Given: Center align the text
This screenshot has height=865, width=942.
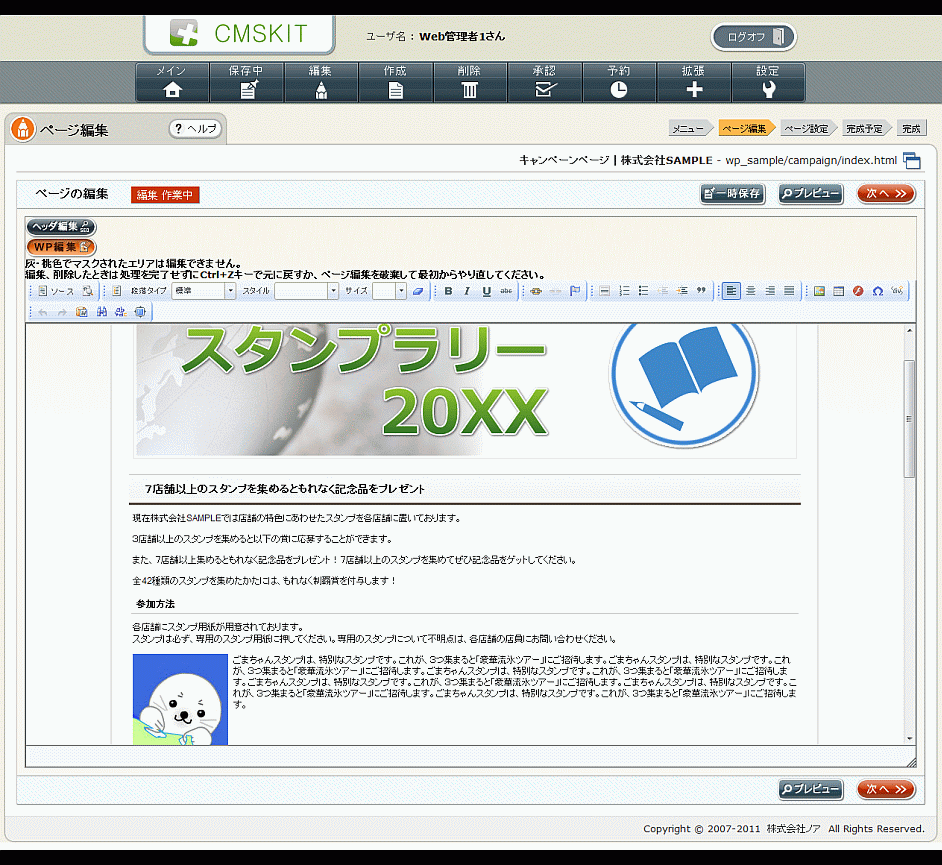Looking at the screenshot, I should (x=751, y=291).
